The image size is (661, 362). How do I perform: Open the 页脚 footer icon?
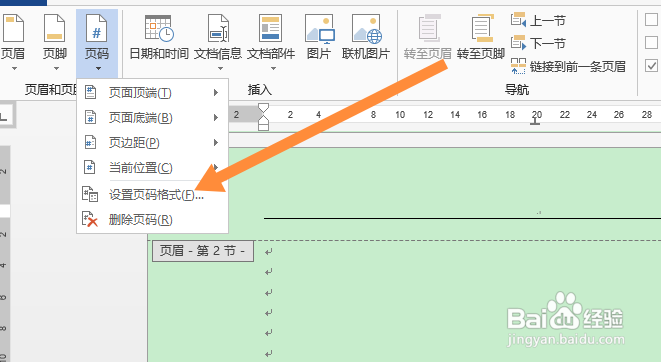coord(55,29)
